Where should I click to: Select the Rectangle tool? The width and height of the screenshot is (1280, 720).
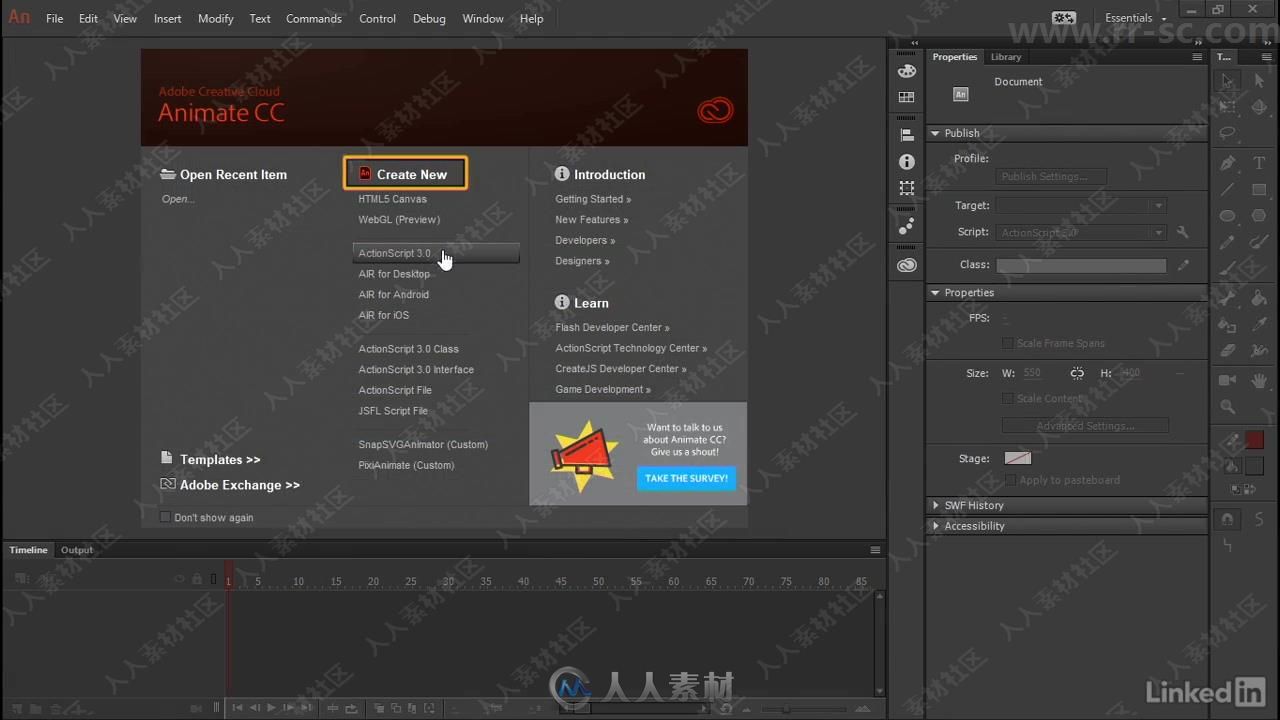[1259, 189]
